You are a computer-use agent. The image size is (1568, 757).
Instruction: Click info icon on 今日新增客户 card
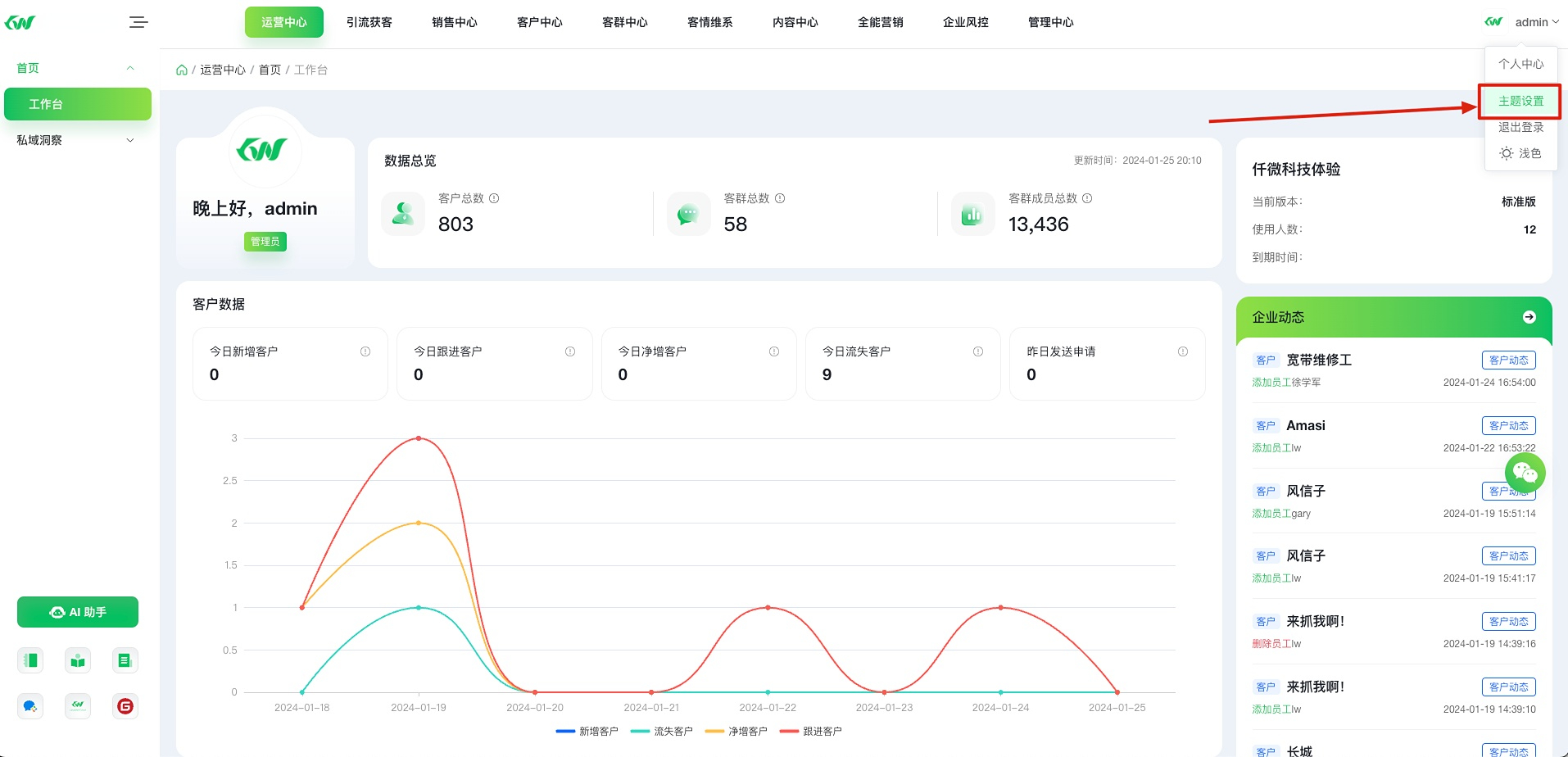pyautogui.click(x=365, y=351)
